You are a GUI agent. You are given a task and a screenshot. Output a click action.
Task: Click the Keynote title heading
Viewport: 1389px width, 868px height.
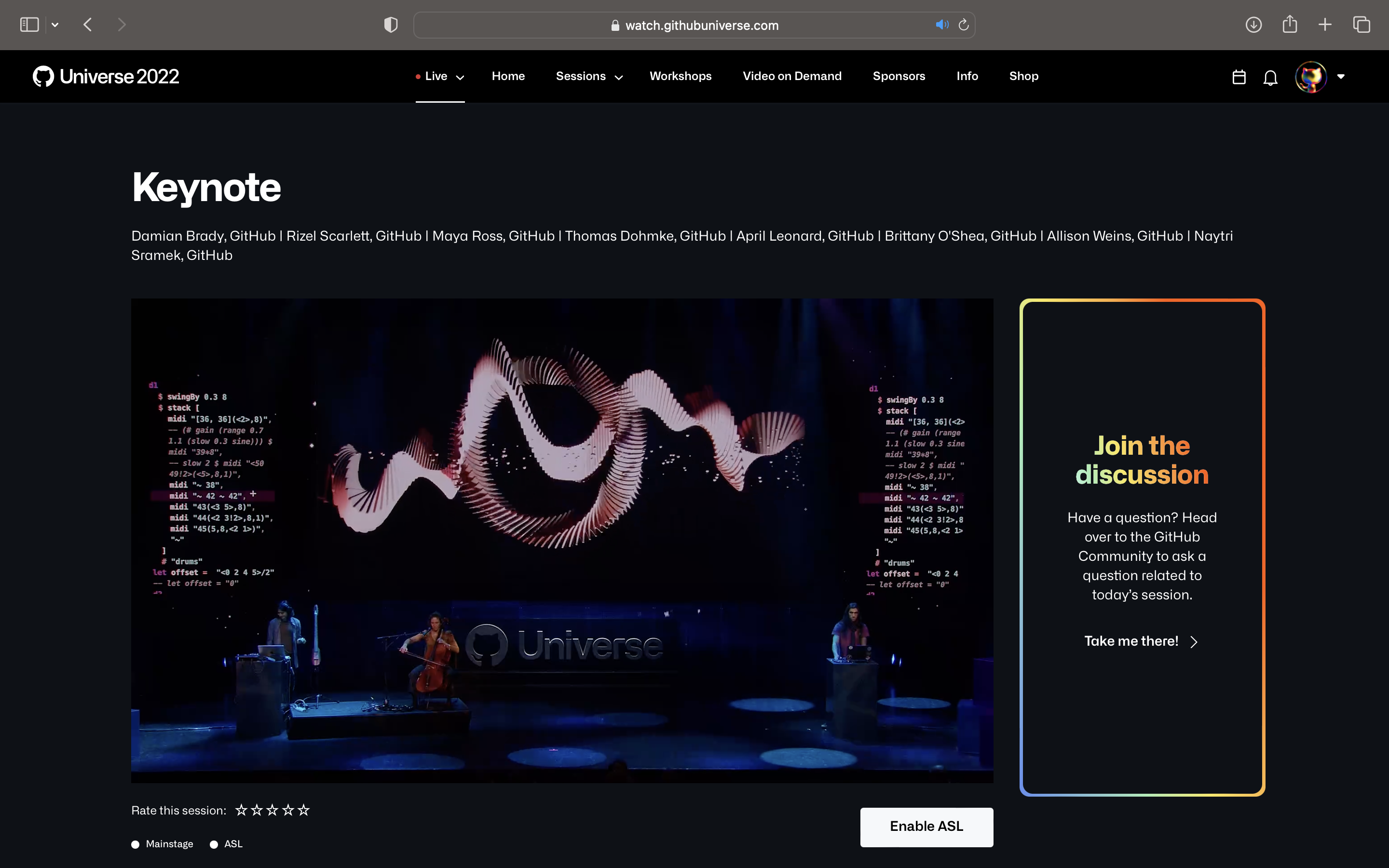(206, 188)
